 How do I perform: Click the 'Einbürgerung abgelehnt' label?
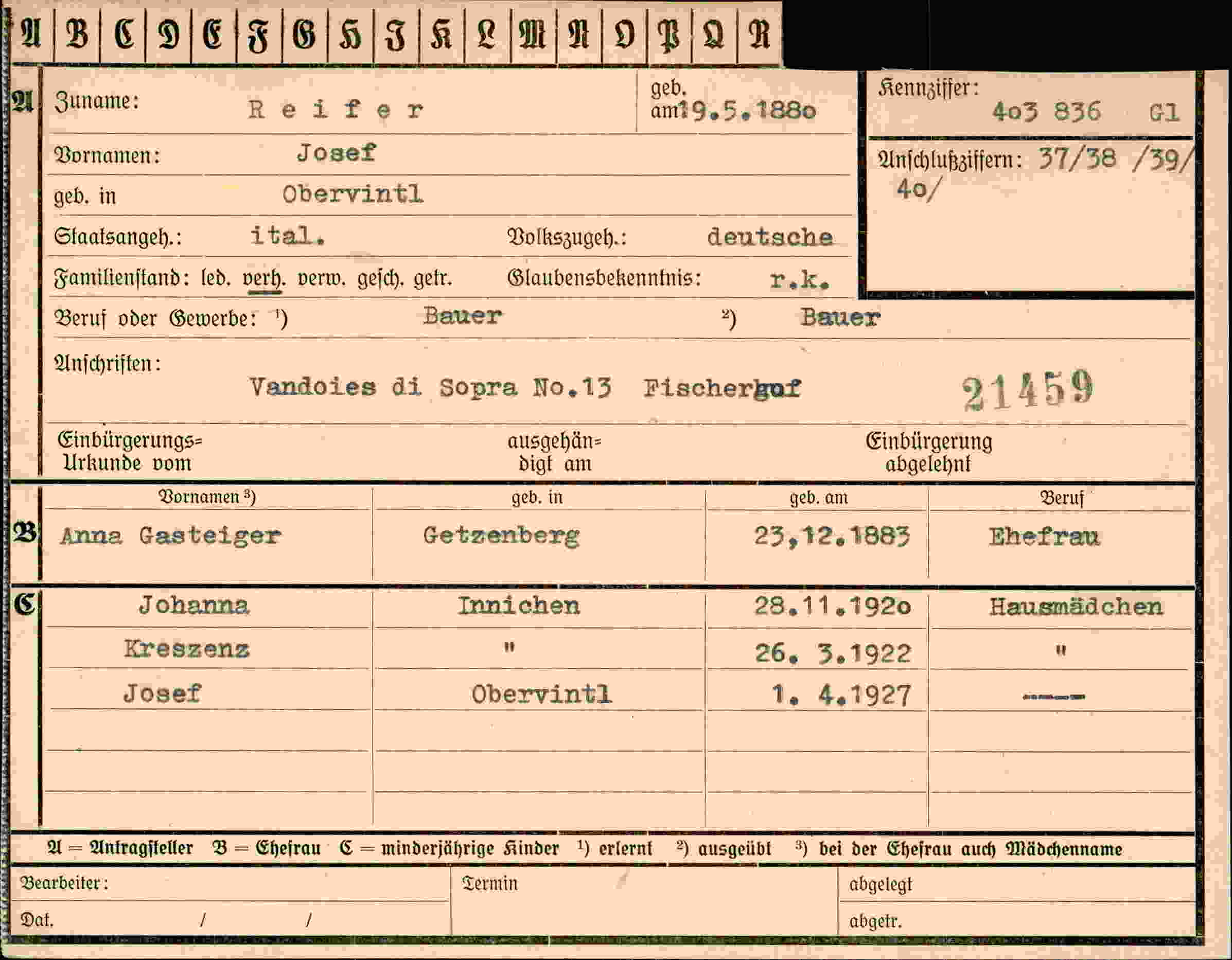click(x=929, y=453)
